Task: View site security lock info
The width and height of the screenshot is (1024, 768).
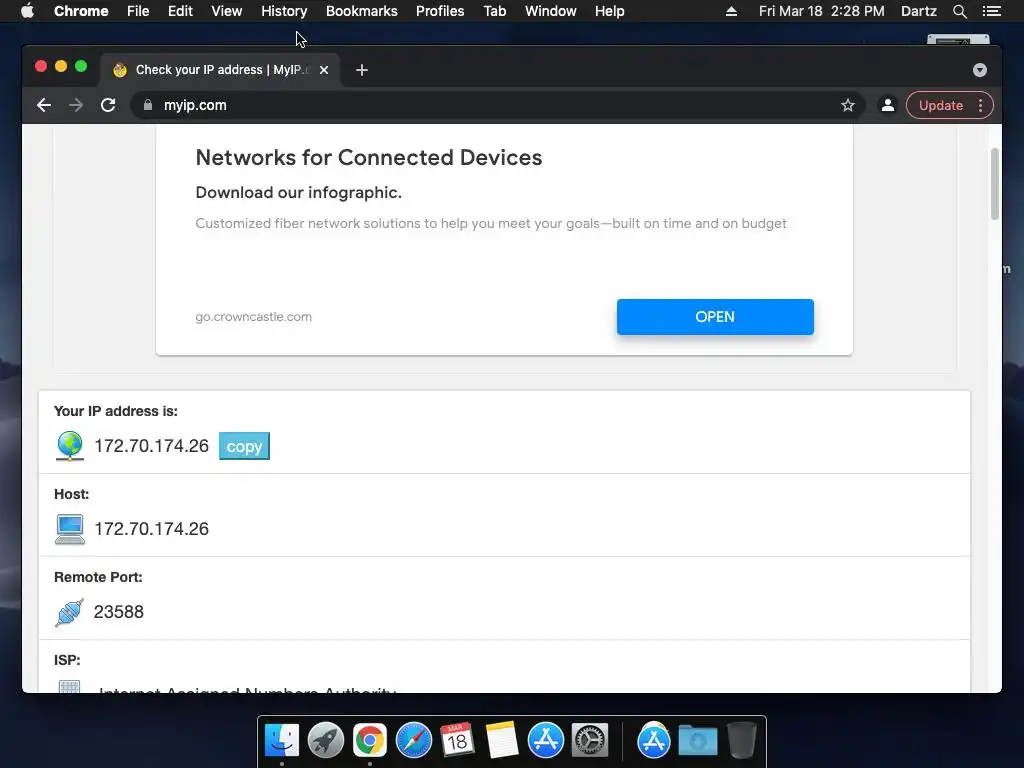Action: point(148,105)
